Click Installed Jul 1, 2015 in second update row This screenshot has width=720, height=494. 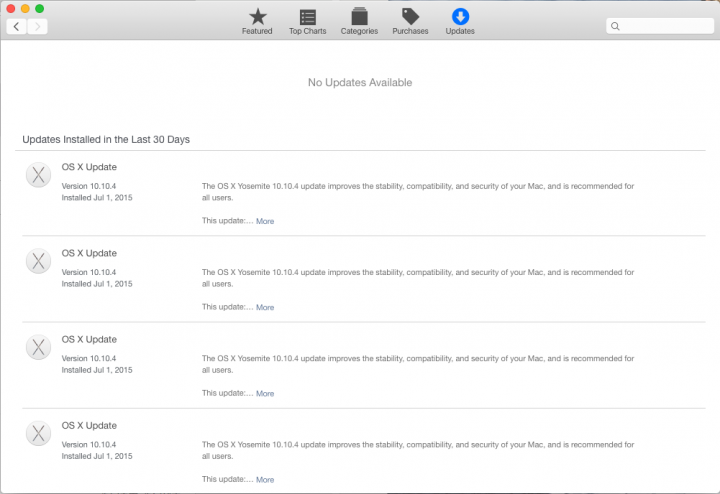pos(97,284)
